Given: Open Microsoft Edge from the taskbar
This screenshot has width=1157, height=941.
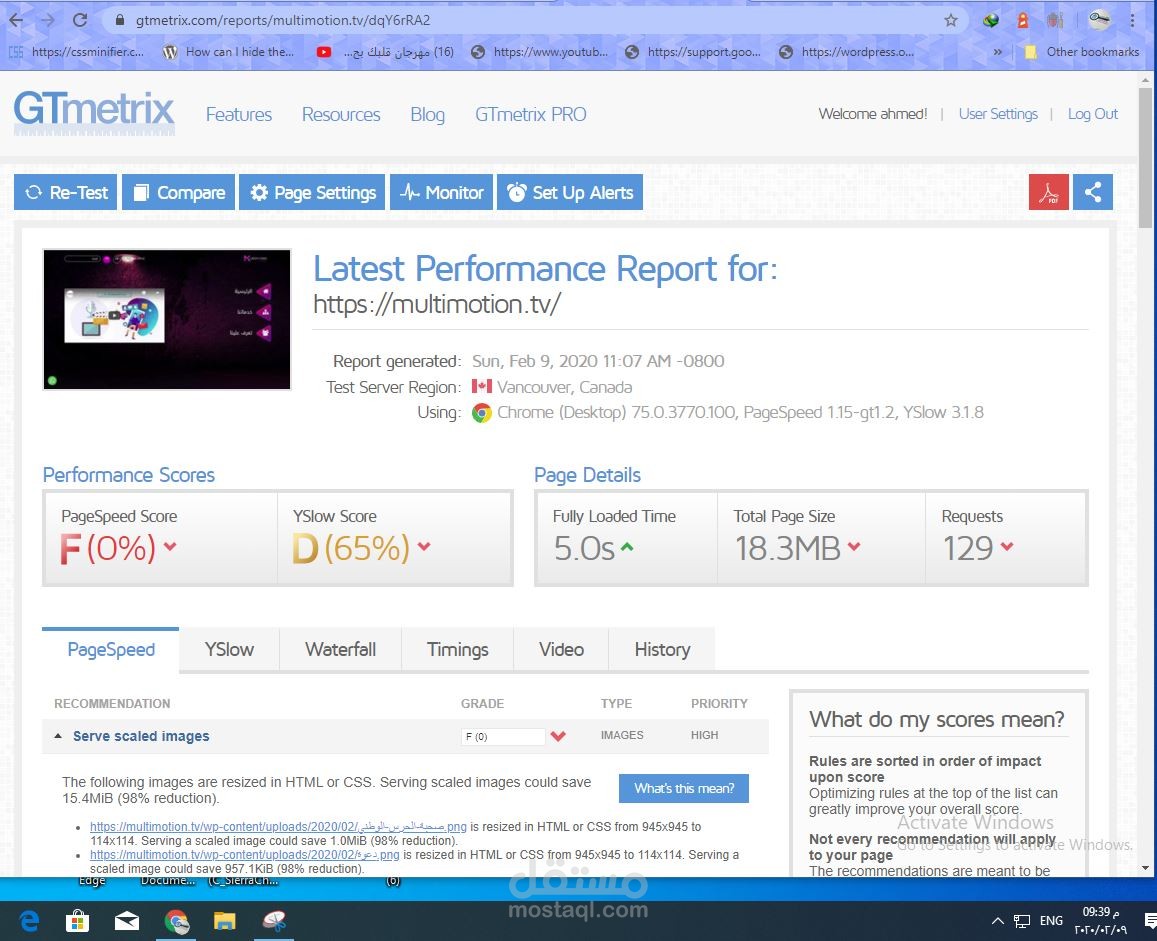Looking at the screenshot, I should (x=30, y=920).
